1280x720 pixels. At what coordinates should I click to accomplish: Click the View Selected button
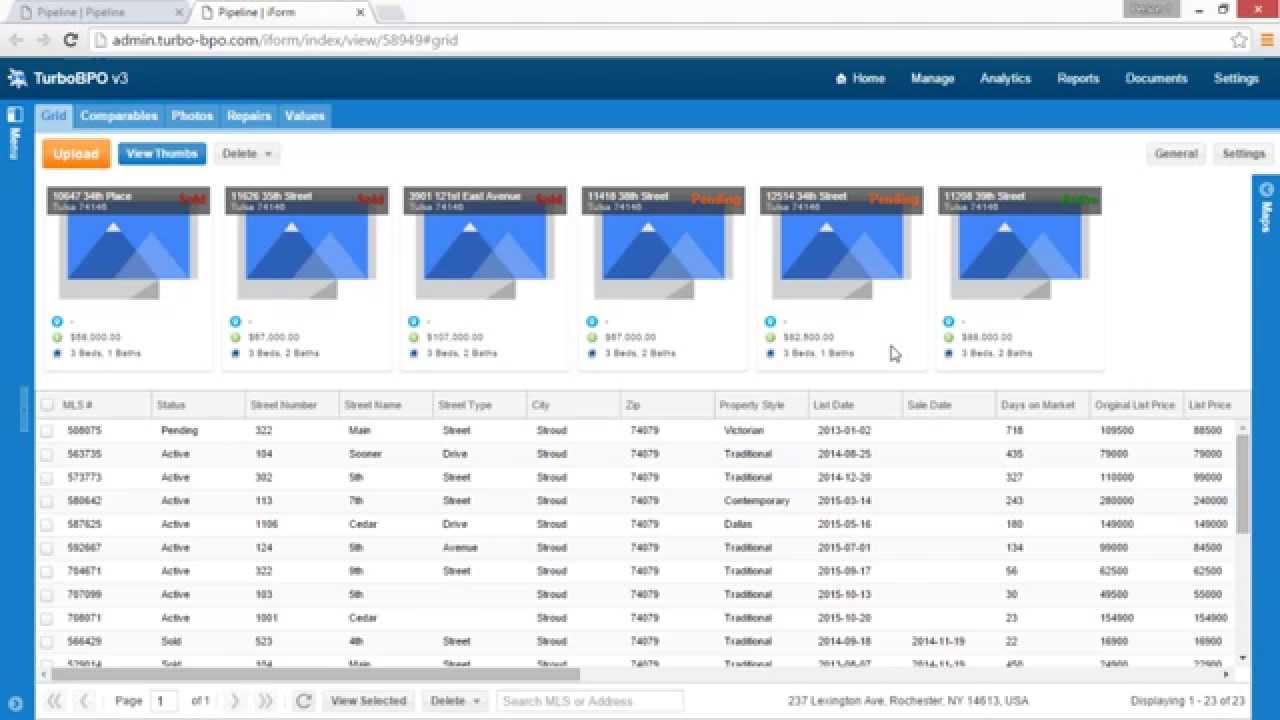click(x=368, y=701)
